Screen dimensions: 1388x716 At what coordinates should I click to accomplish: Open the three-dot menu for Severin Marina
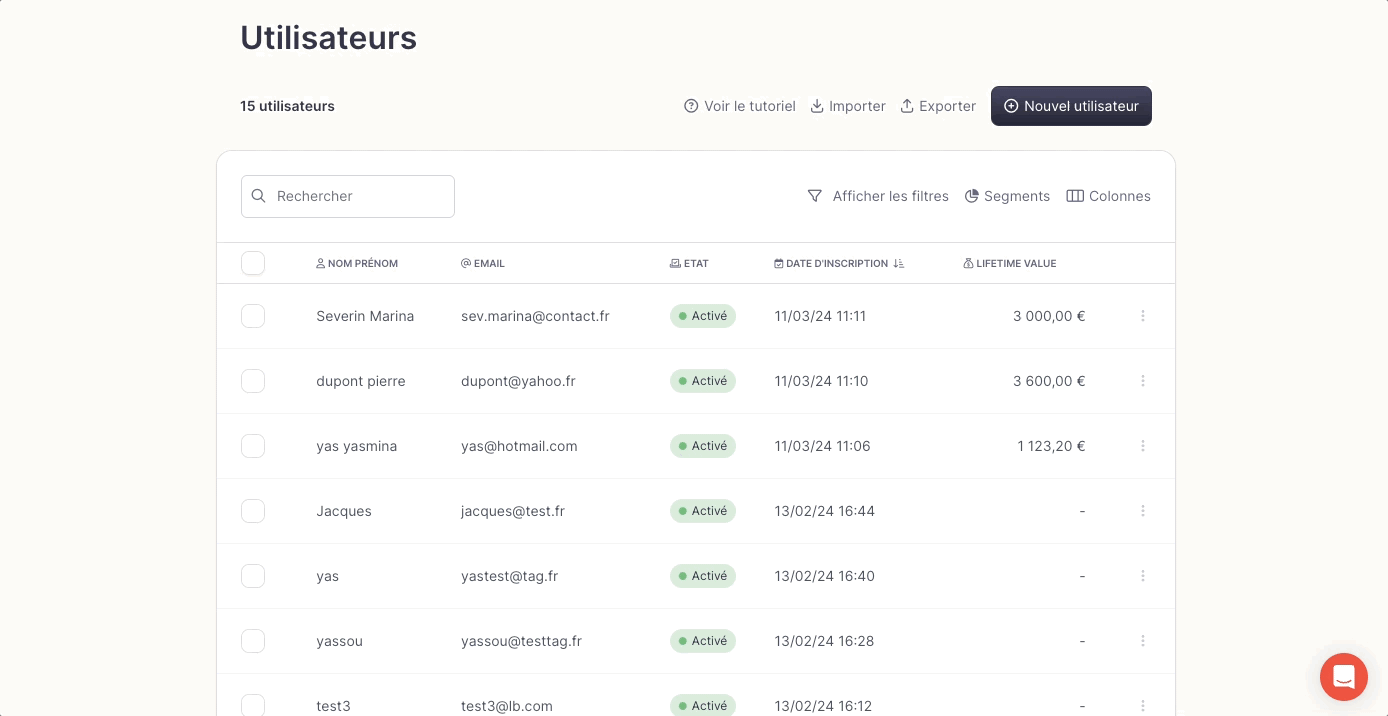pos(1143,316)
